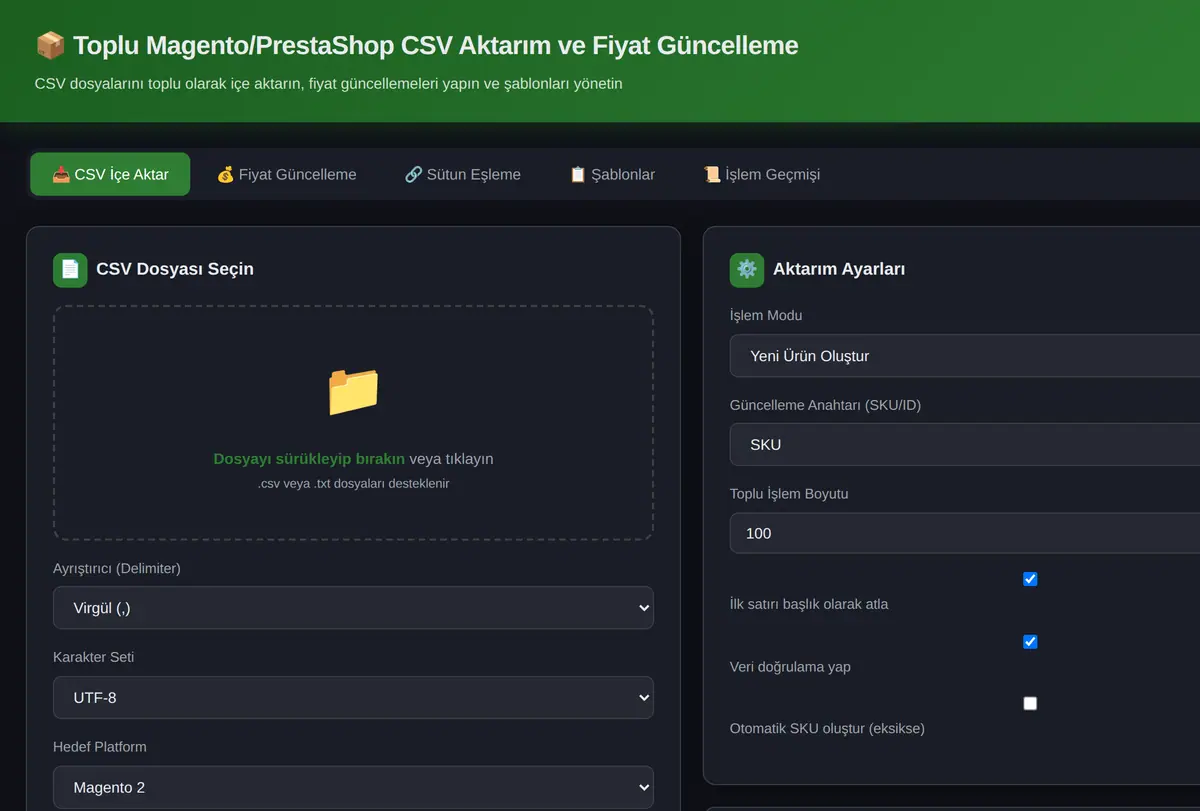Open İşlem Geçmişi tab

(x=761, y=174)
